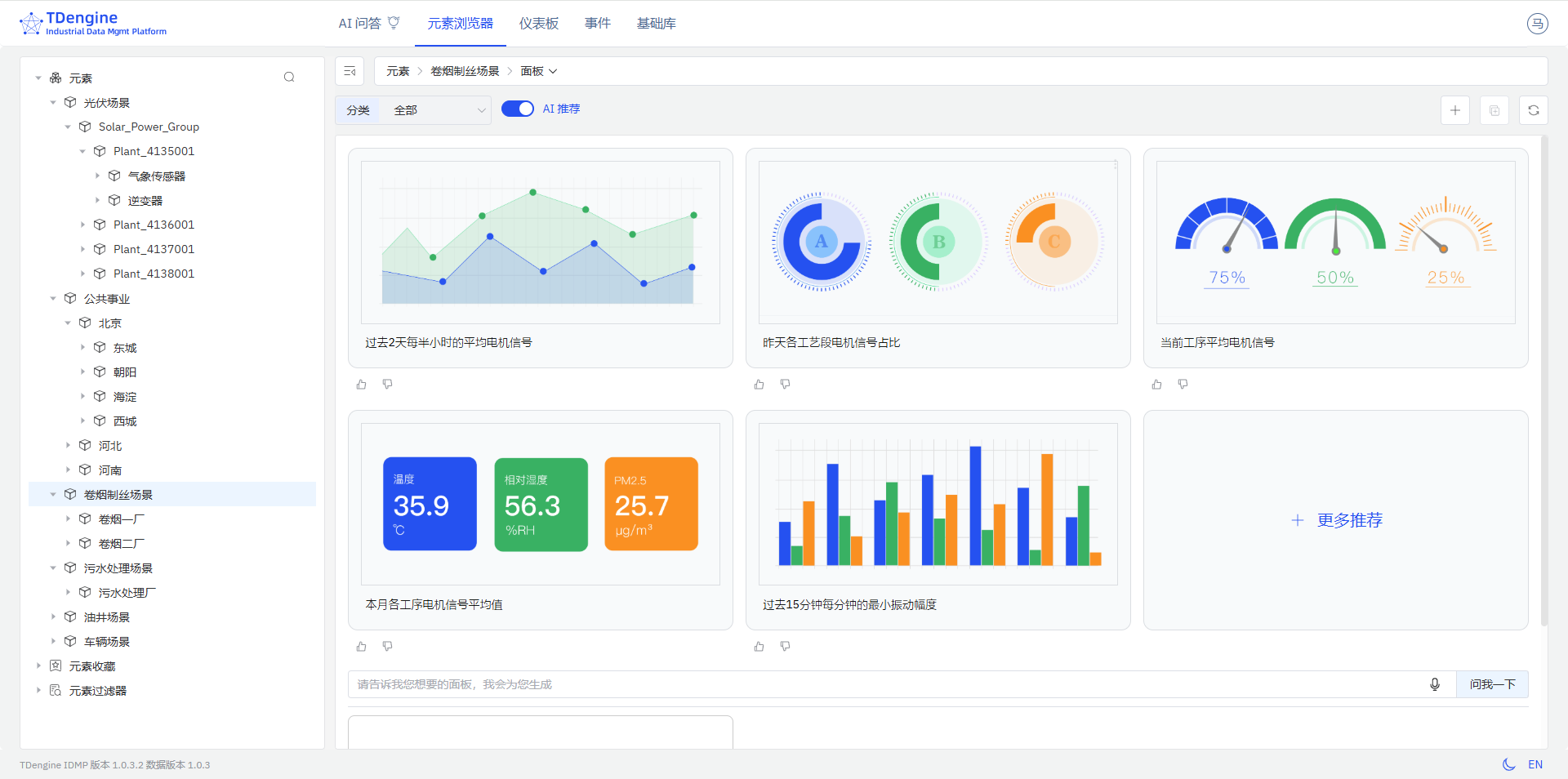Dislike the 当前工序平均电机信号 panel
The image size is (1568, 779).
tap(1183, 384)
